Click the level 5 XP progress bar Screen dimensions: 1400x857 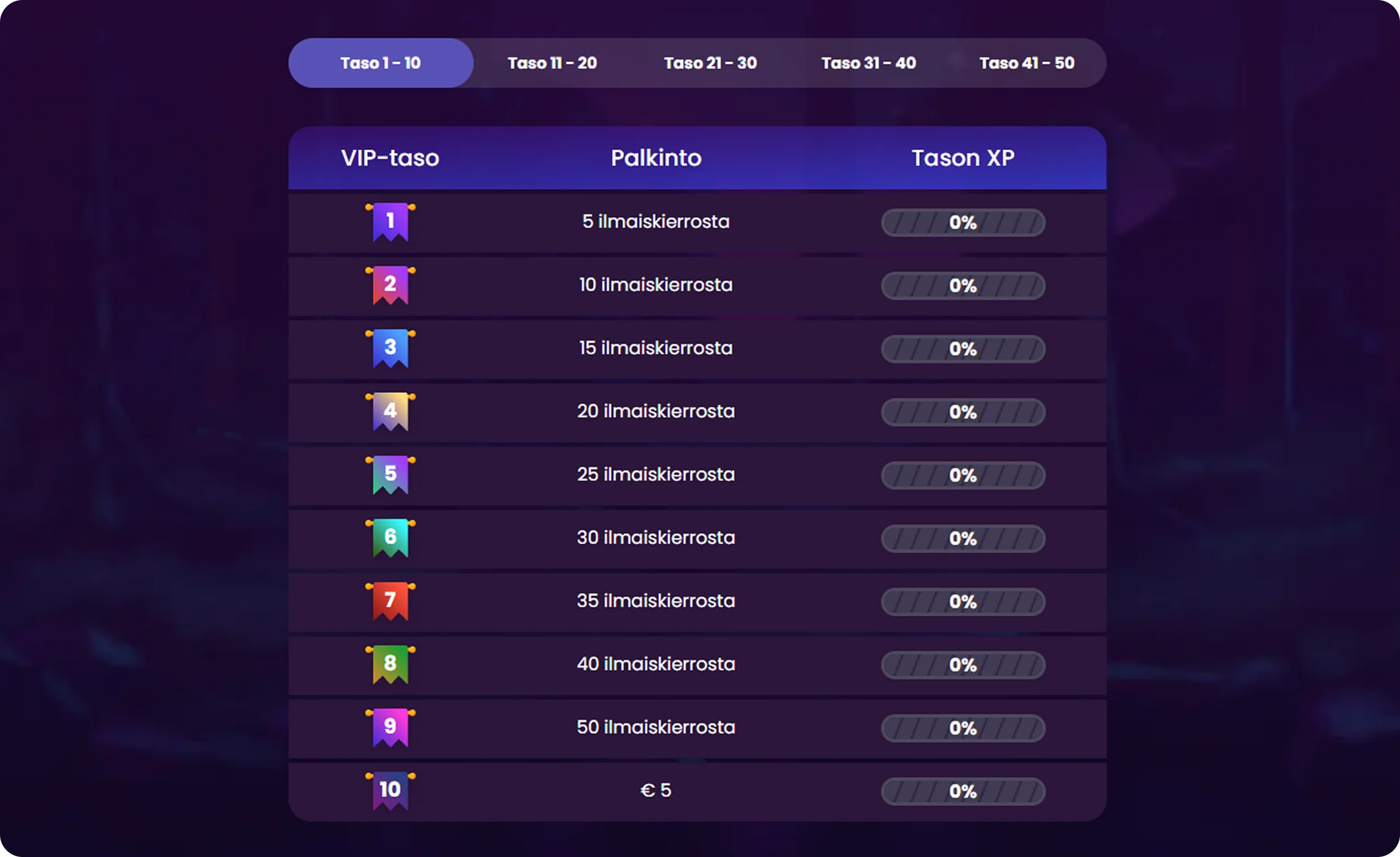(x=963, y=475)
